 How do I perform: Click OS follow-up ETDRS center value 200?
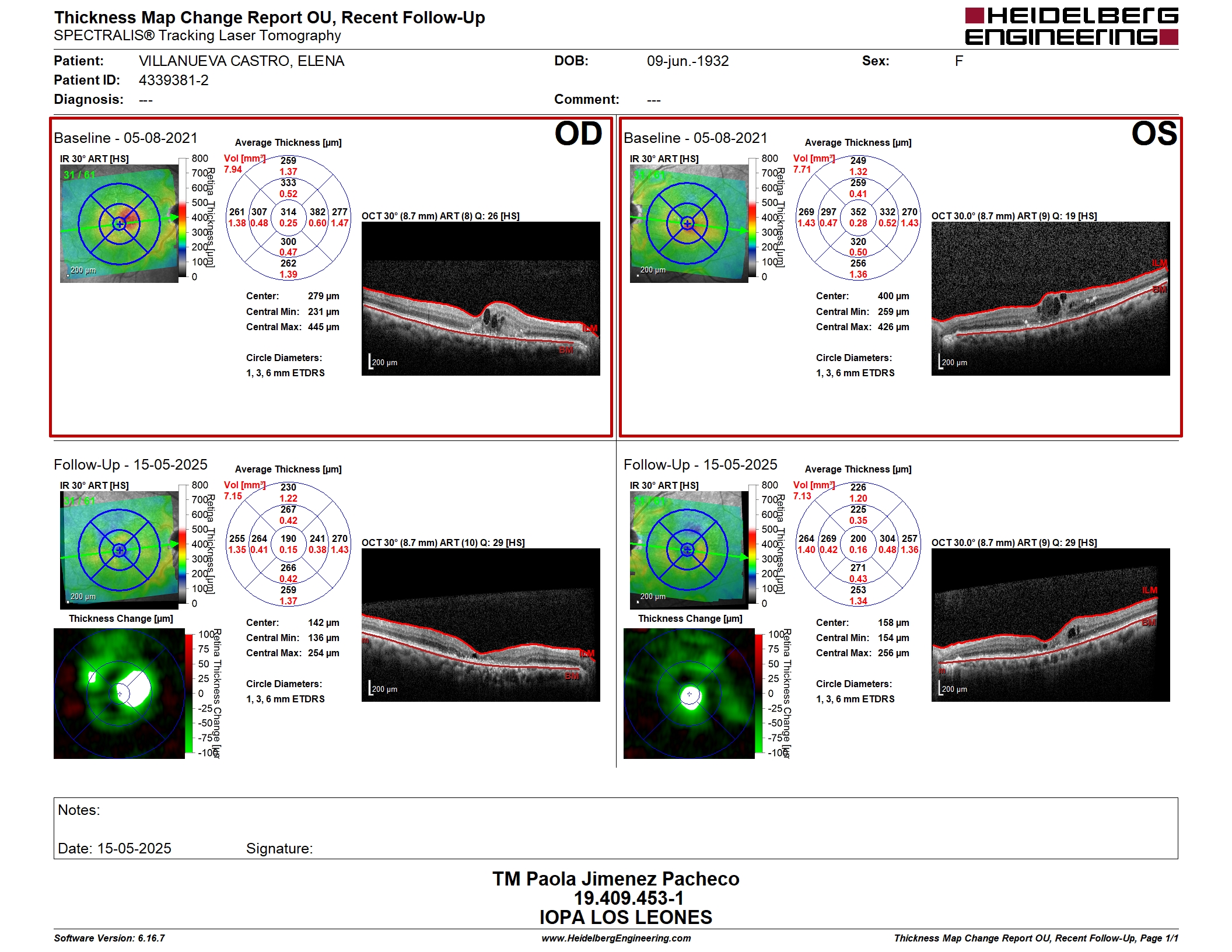858,538
